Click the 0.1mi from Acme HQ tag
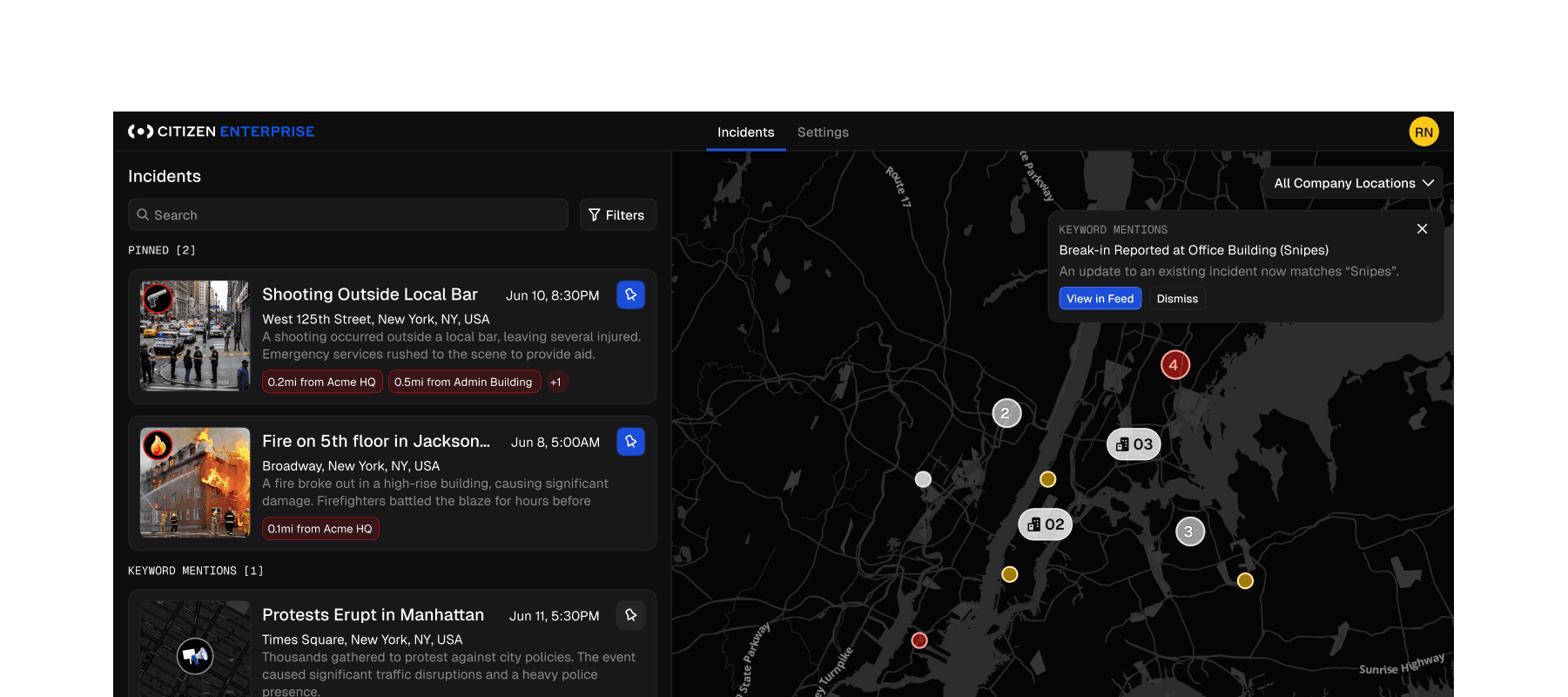Viewport: 1568px width, 697px height. (x=320, y=528)
